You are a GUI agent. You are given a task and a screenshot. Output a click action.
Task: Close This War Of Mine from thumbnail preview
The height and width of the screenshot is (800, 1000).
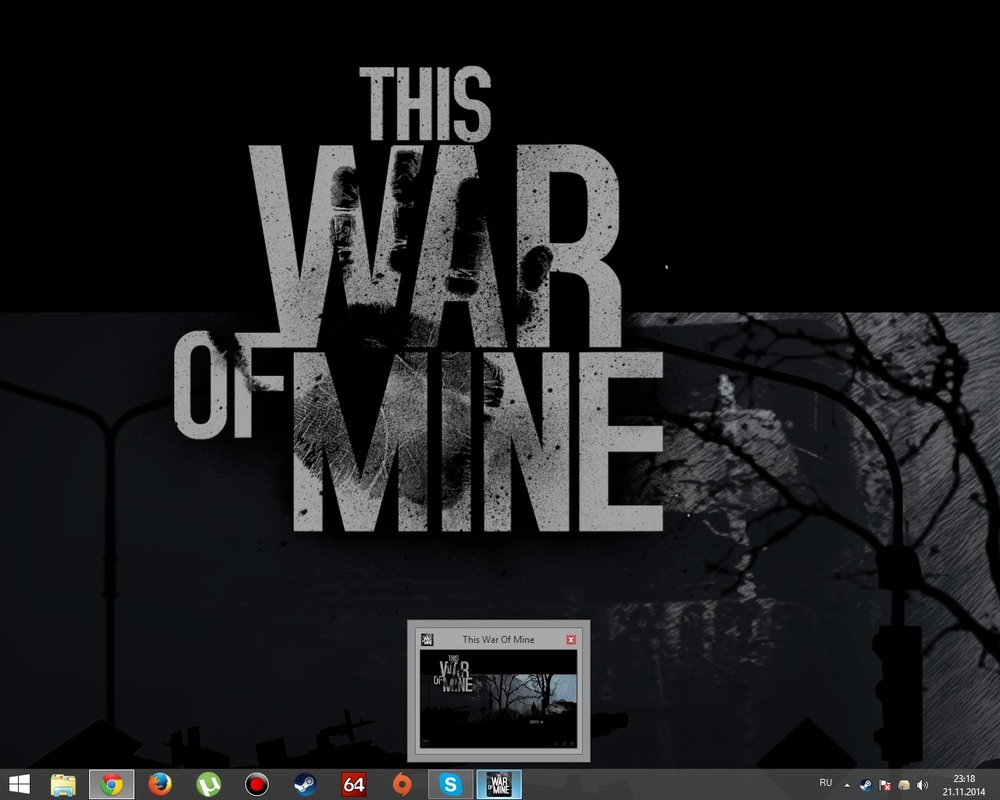pos(571,639)
